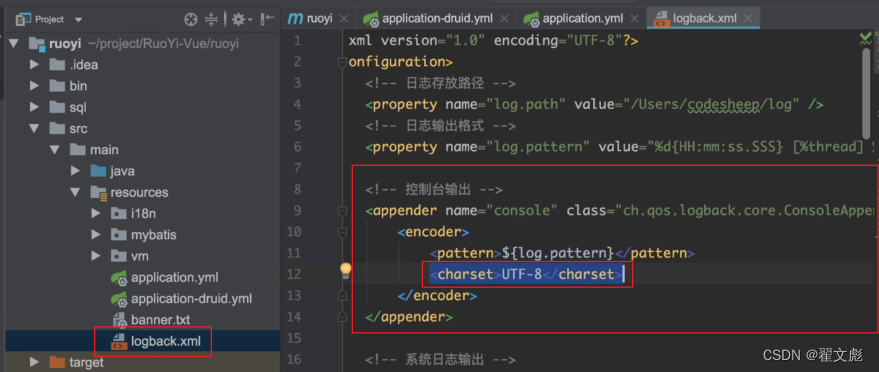The height and width of the screenshot is (372, 879).
Task: Expand the bin folder arrow
Action: [x=34, y=86]
